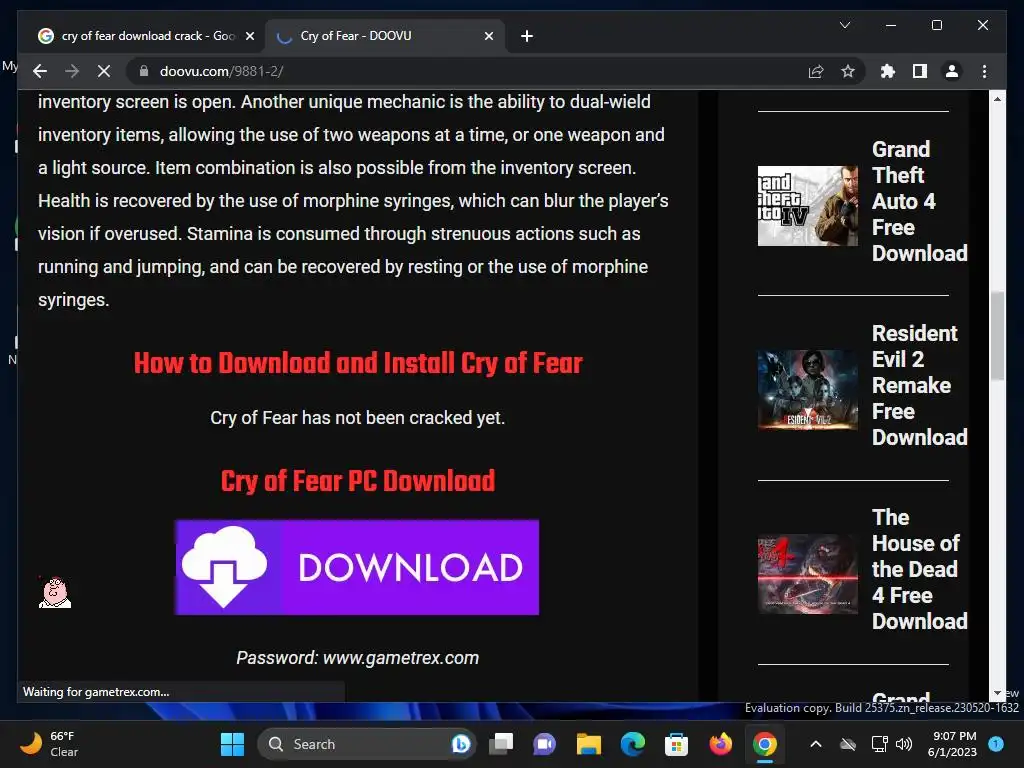Click the forward navigation arrow
This screenshot has width=1024, height=768.
pos(72,71)
